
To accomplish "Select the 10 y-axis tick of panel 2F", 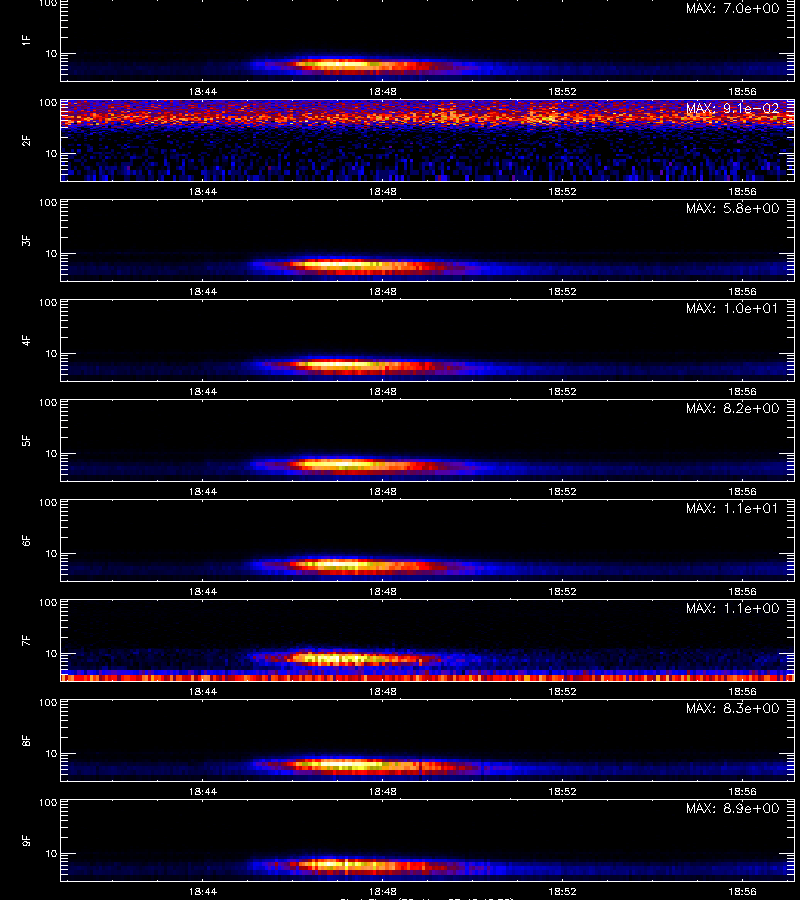I will click(x=51, y=153).
